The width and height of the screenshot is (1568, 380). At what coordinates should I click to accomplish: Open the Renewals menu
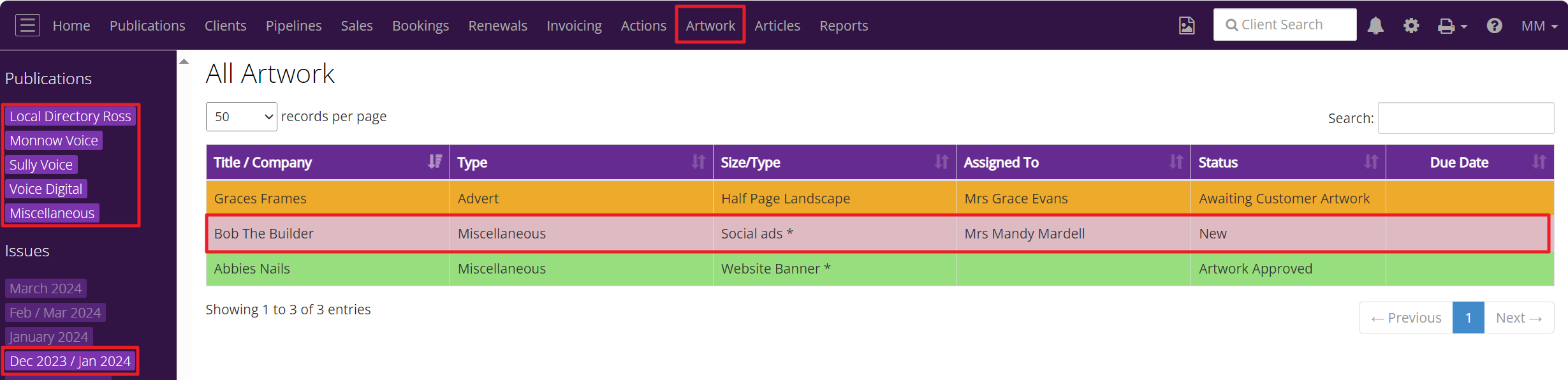coord(497,26)
